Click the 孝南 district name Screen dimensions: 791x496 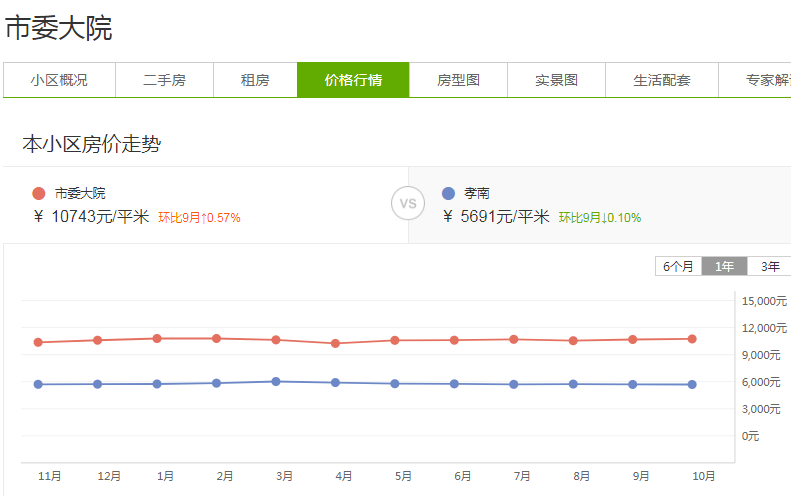click(x=477, y=193)
